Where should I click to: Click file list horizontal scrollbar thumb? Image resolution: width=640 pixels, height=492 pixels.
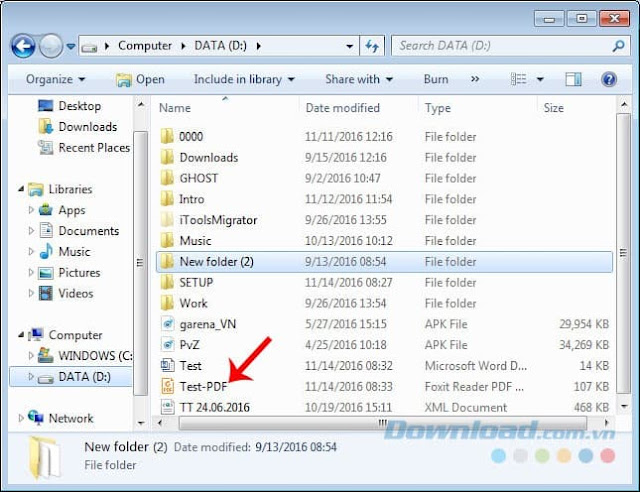[x=382, y=423]
